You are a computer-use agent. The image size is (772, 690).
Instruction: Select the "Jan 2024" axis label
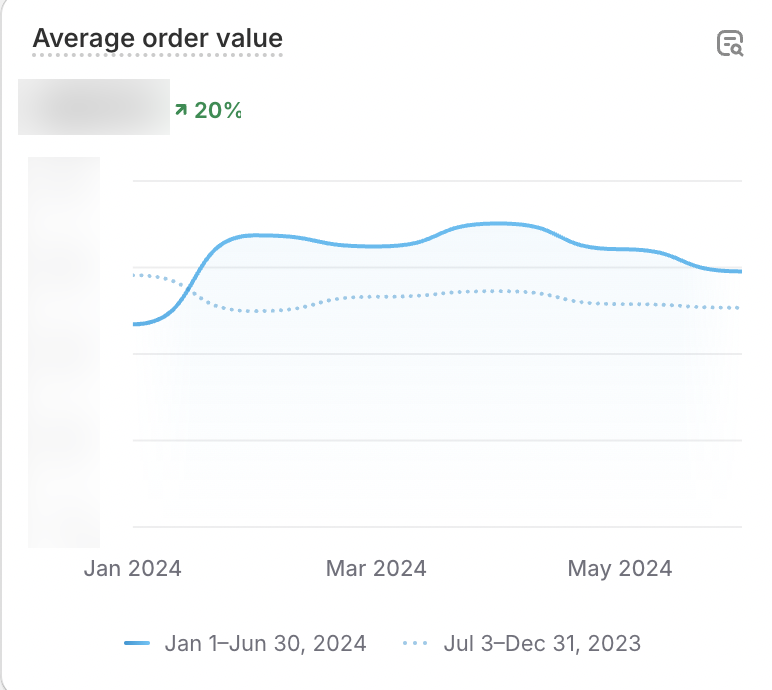(133, 569)
